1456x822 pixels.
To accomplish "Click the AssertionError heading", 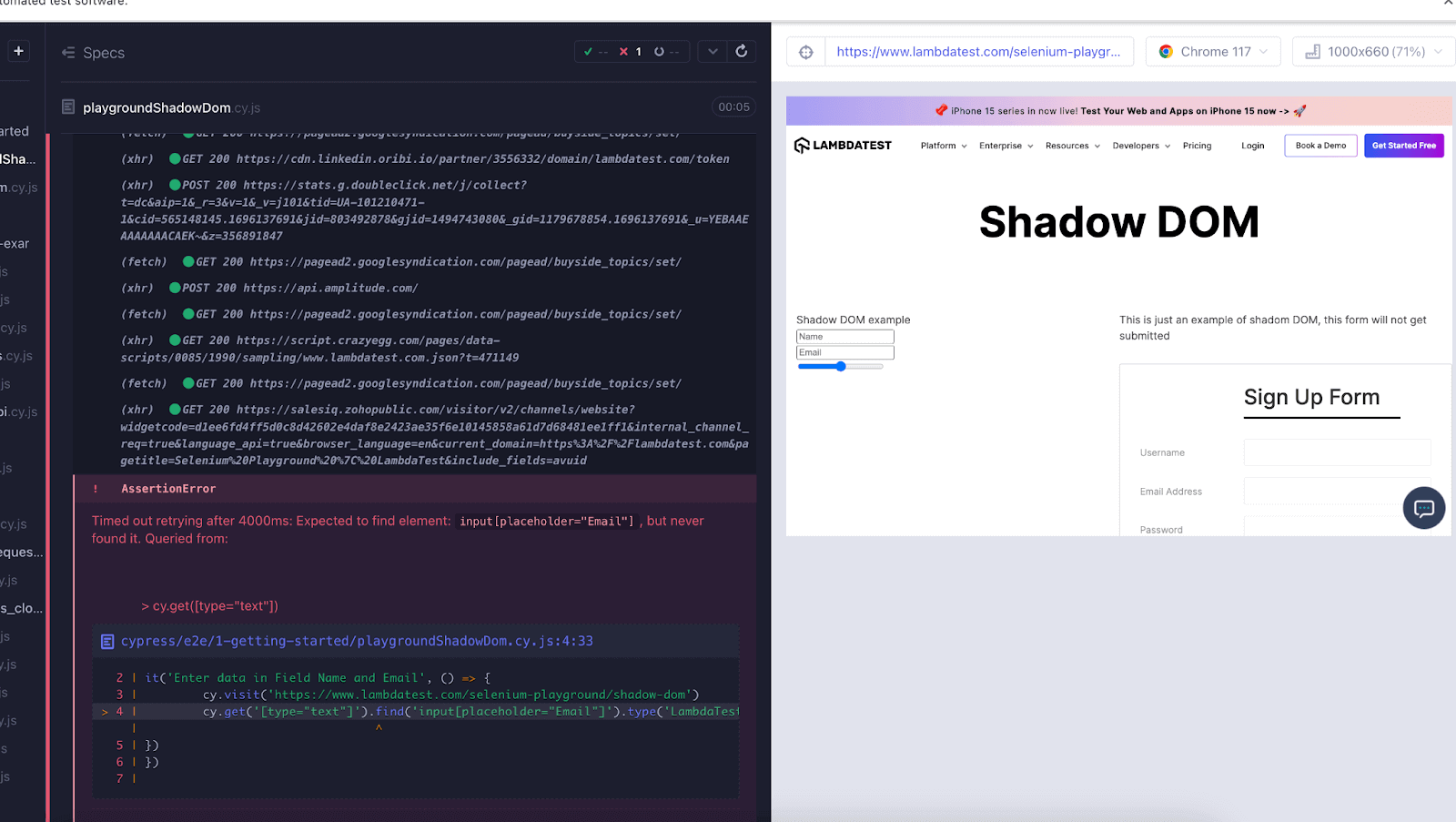I will 168,489.
